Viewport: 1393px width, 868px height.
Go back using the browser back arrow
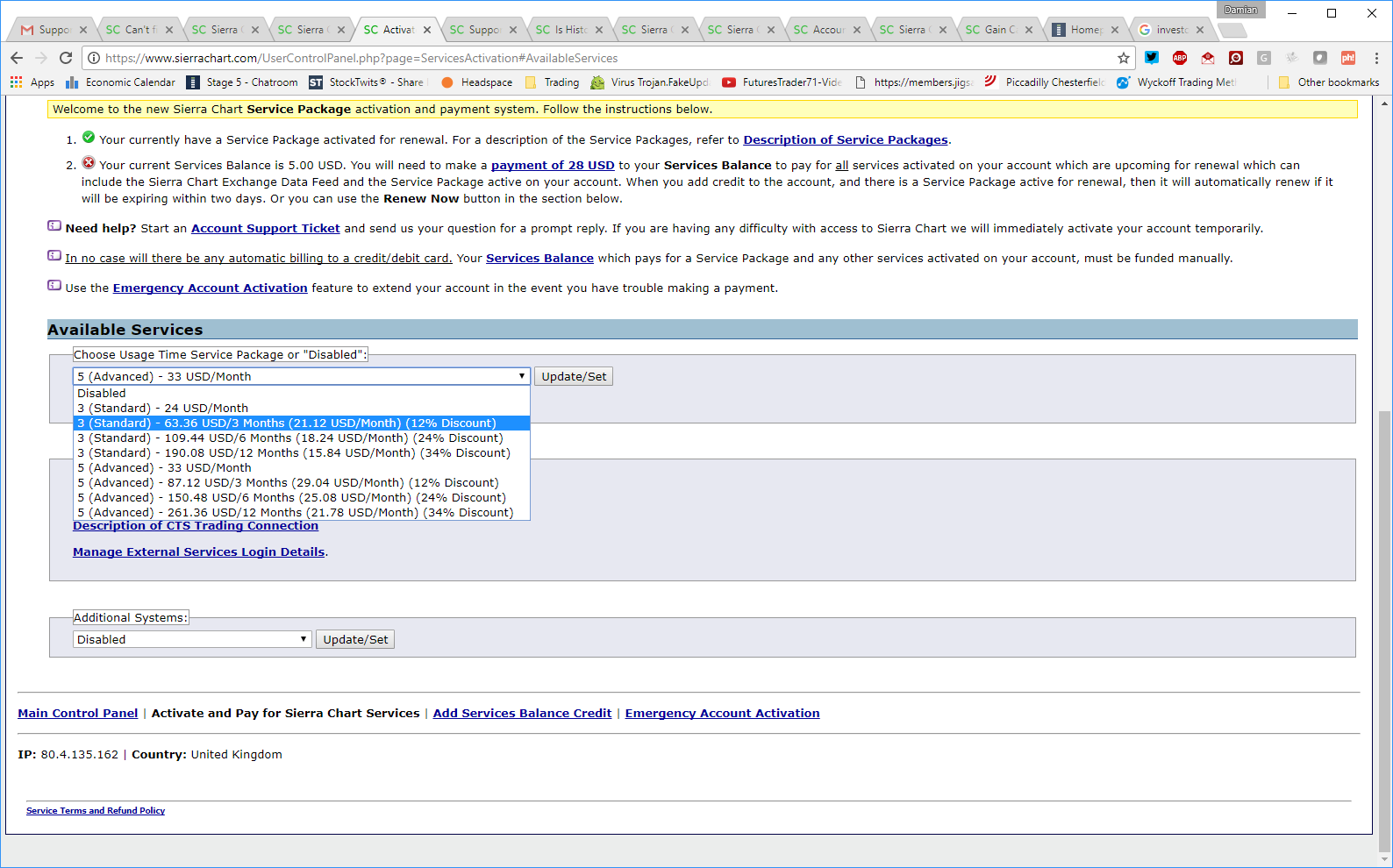click(x=17, y=58)
